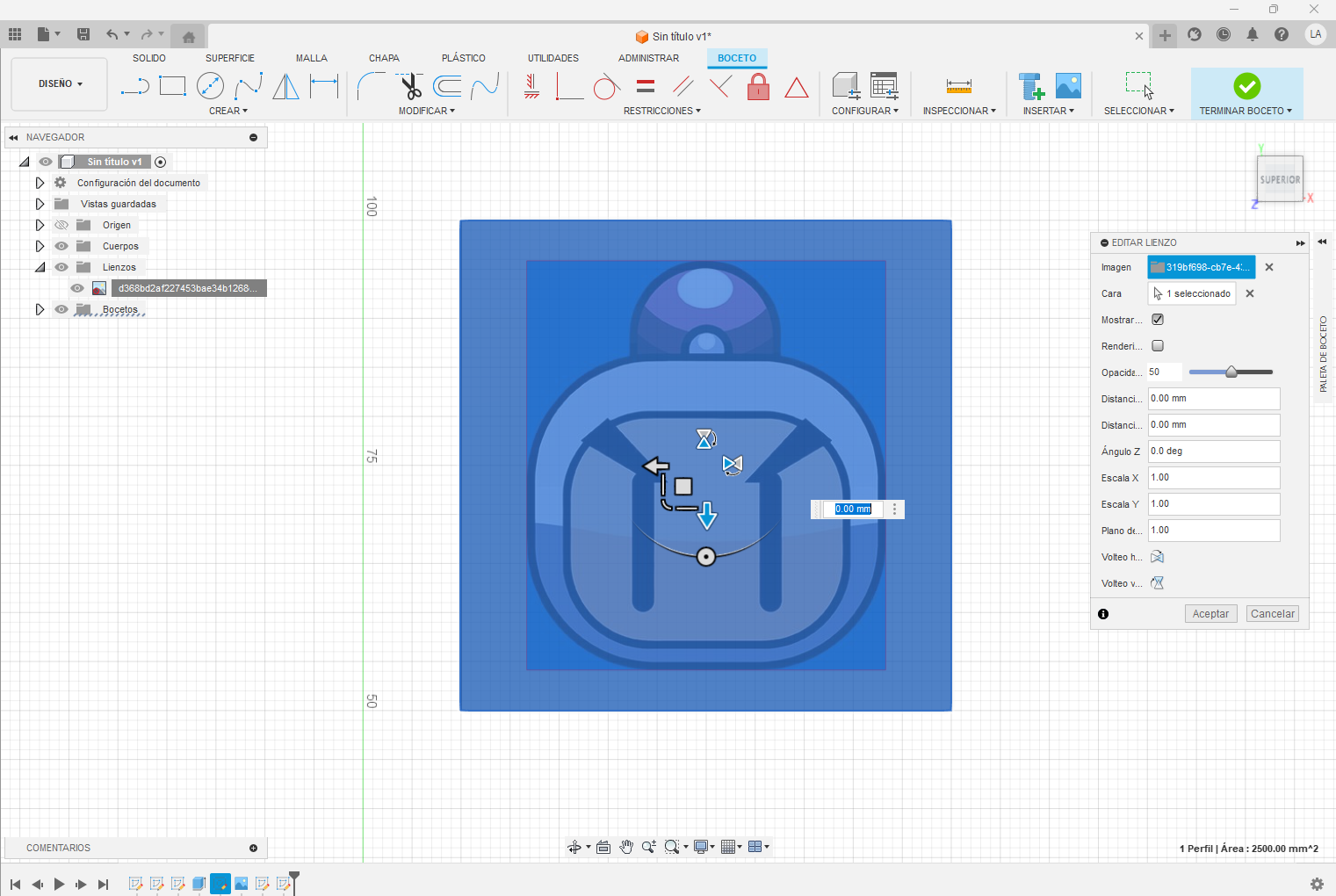1336x896 pixels.
Task: Switch to the CHAPA tab
Action: pos(384,58)
